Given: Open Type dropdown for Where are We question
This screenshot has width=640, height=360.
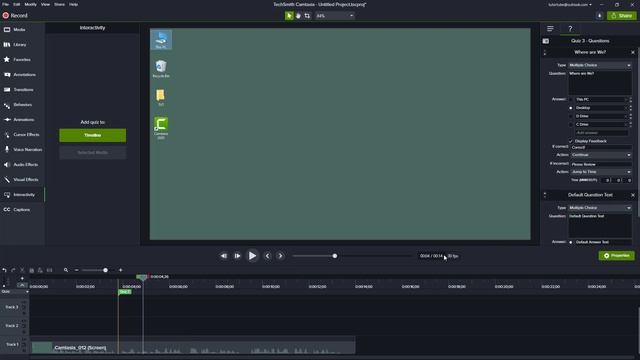Looking at the screenshot, I should 600,65.
